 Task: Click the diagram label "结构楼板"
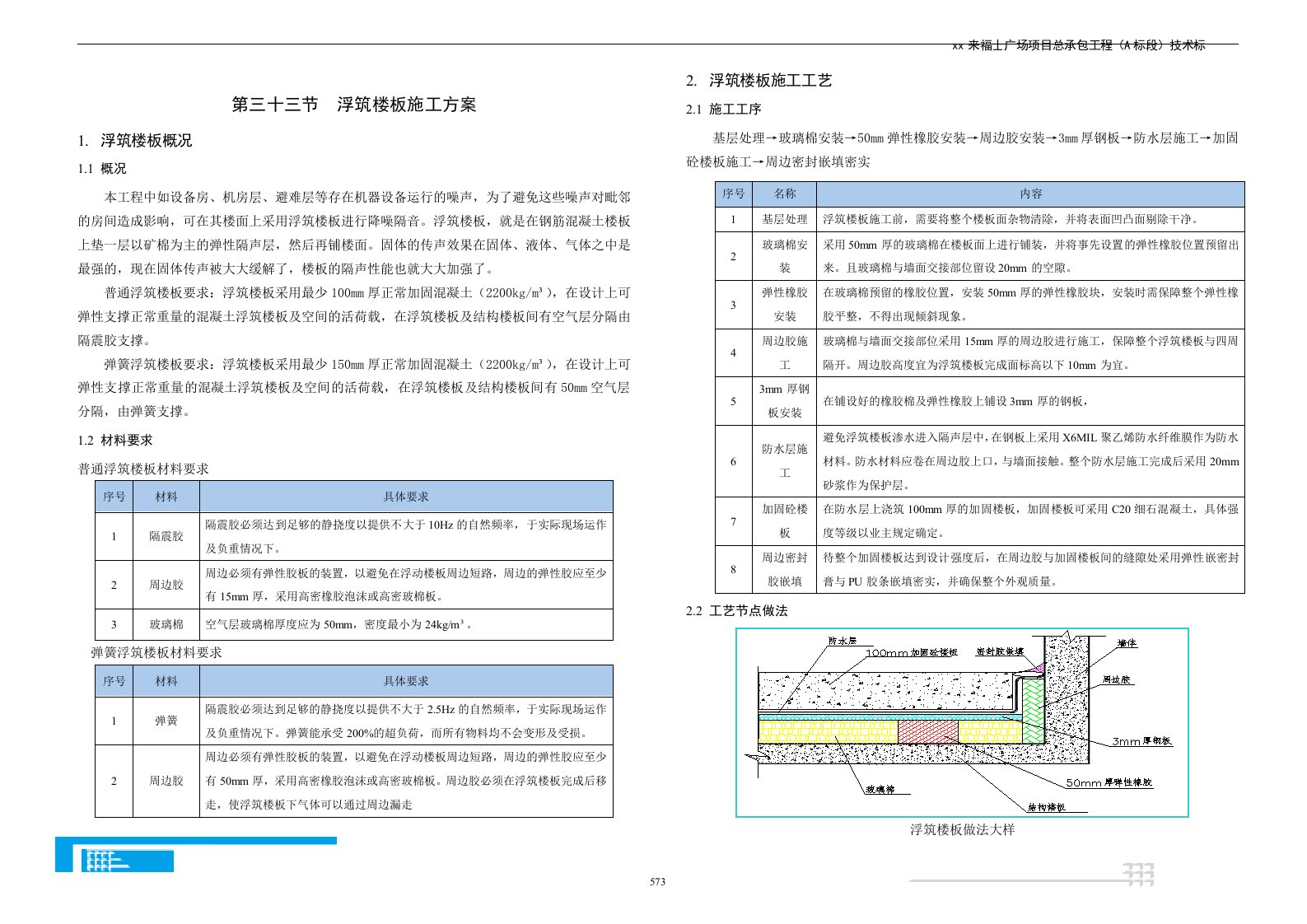pyautogui.click(x=1046, y=807)
